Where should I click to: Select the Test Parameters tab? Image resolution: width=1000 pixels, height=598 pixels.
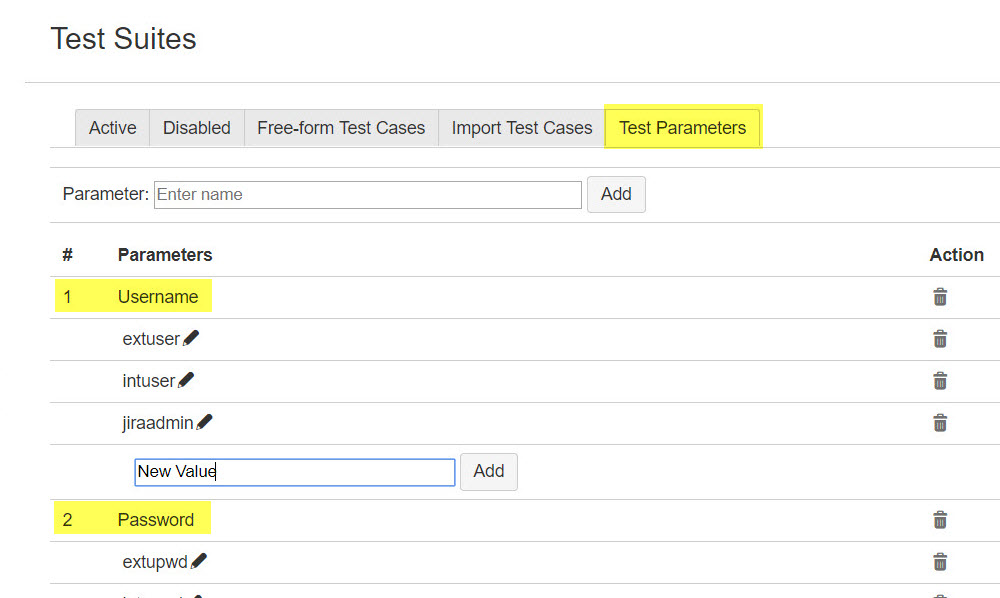point(682,128)
